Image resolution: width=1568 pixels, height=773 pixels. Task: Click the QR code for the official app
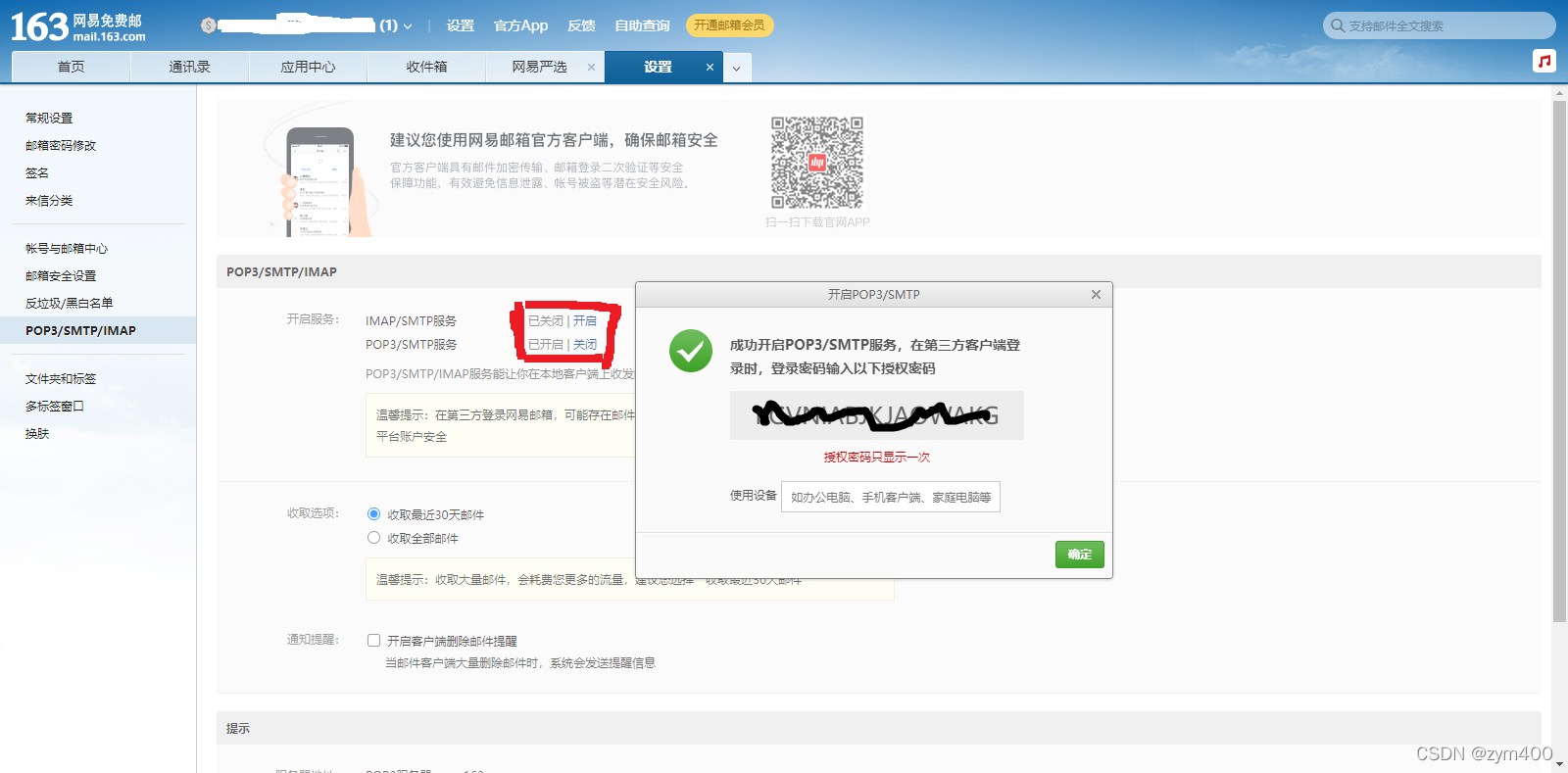817,163
